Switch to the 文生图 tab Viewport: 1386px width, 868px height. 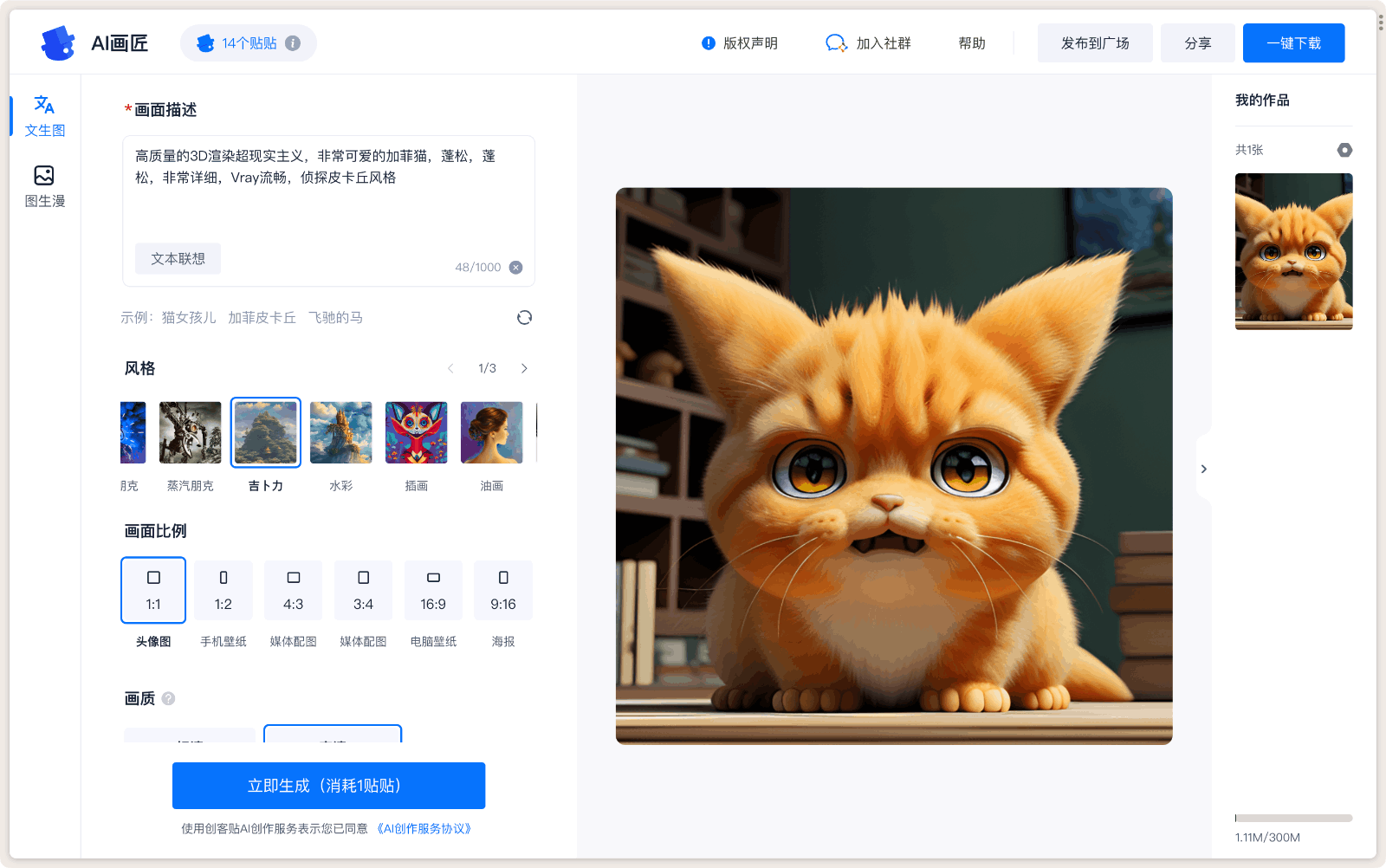[45, 116]
